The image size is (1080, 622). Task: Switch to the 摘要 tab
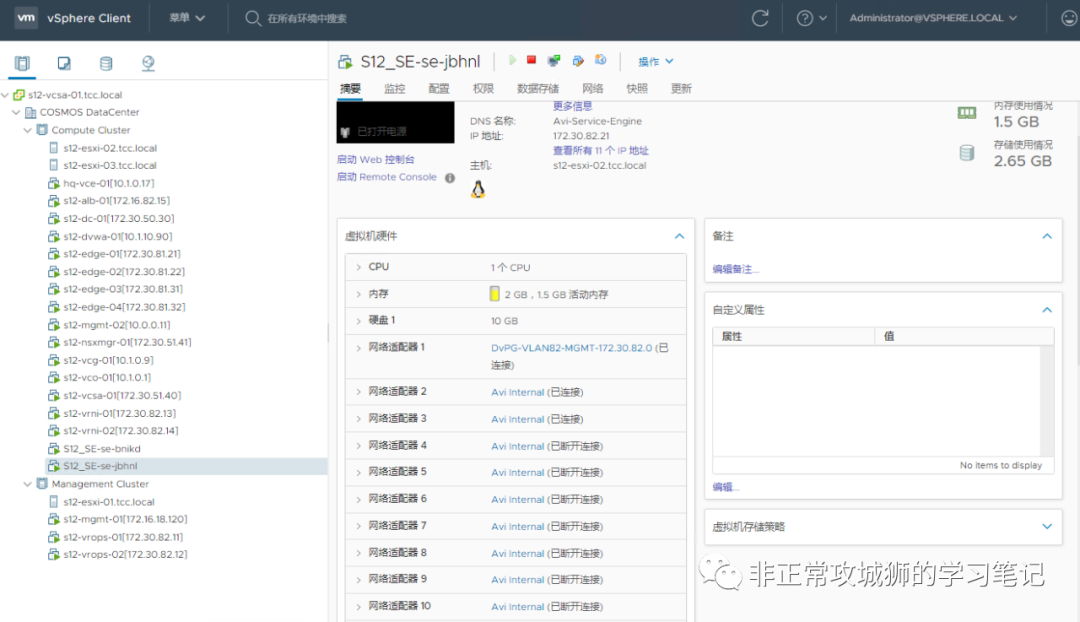pyautogui.click(x=350, y=89)
